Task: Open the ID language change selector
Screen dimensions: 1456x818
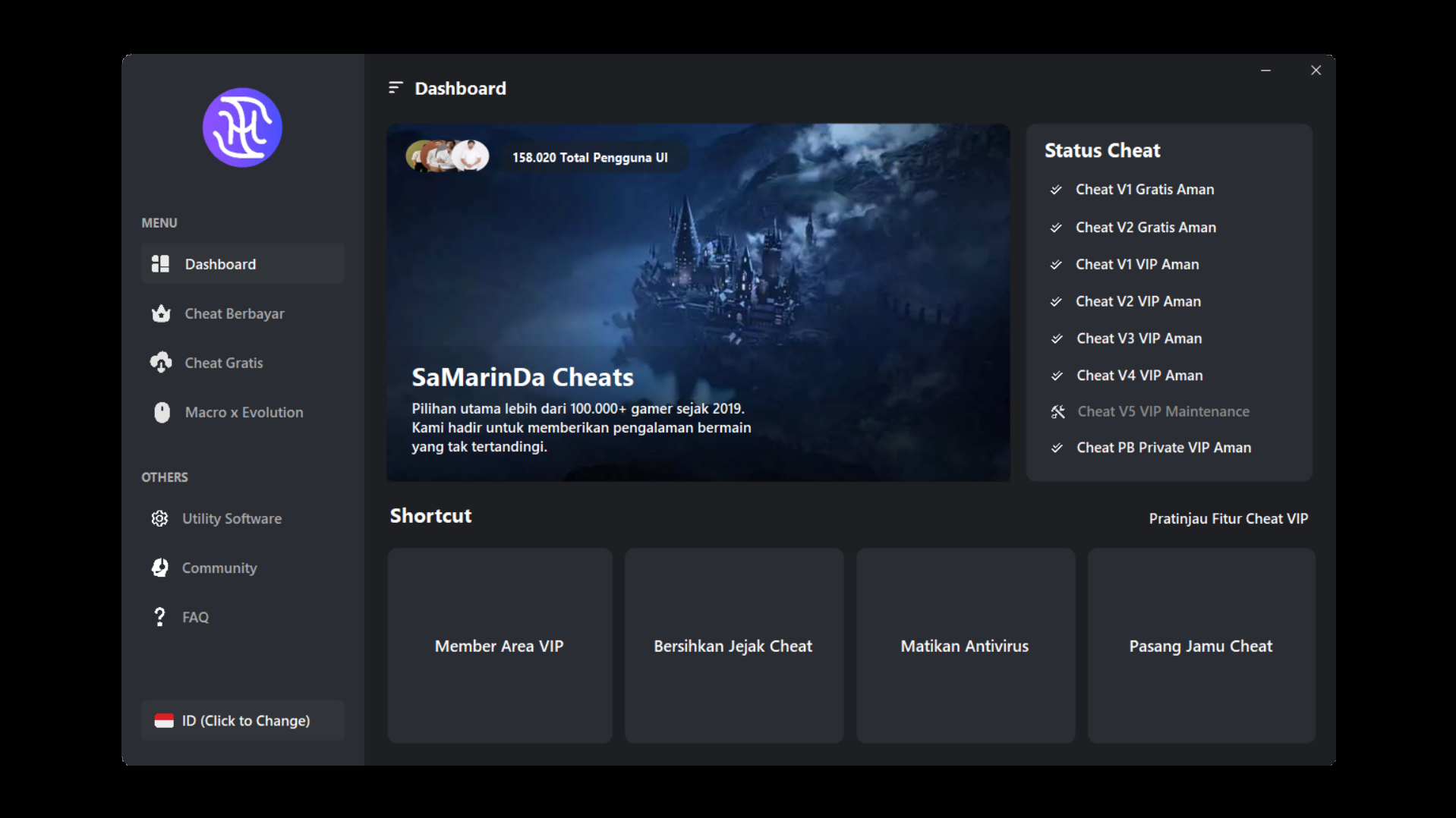Action: click(x=243, y=720)
